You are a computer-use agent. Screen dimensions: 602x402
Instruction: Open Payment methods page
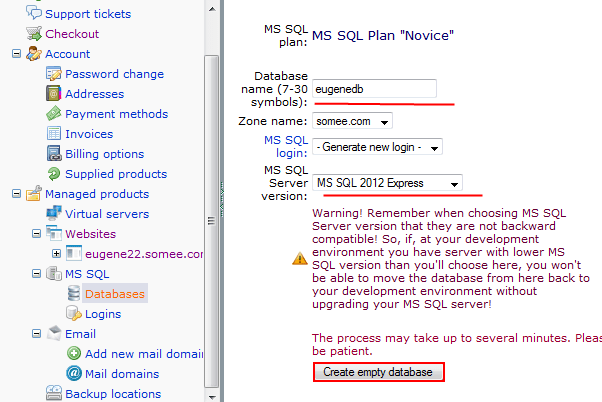pos(116,114)
